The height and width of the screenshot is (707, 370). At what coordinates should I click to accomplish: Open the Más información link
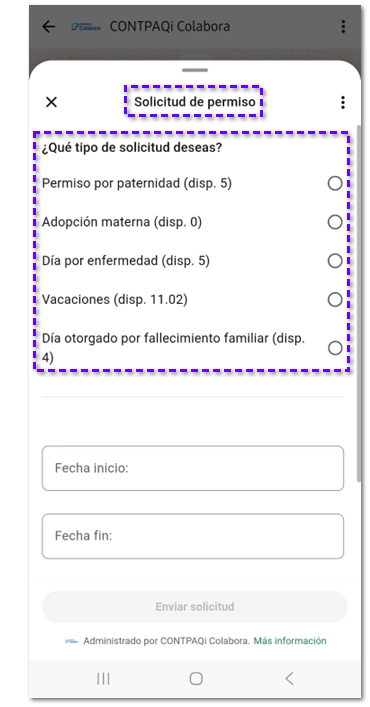coord(290,641)
